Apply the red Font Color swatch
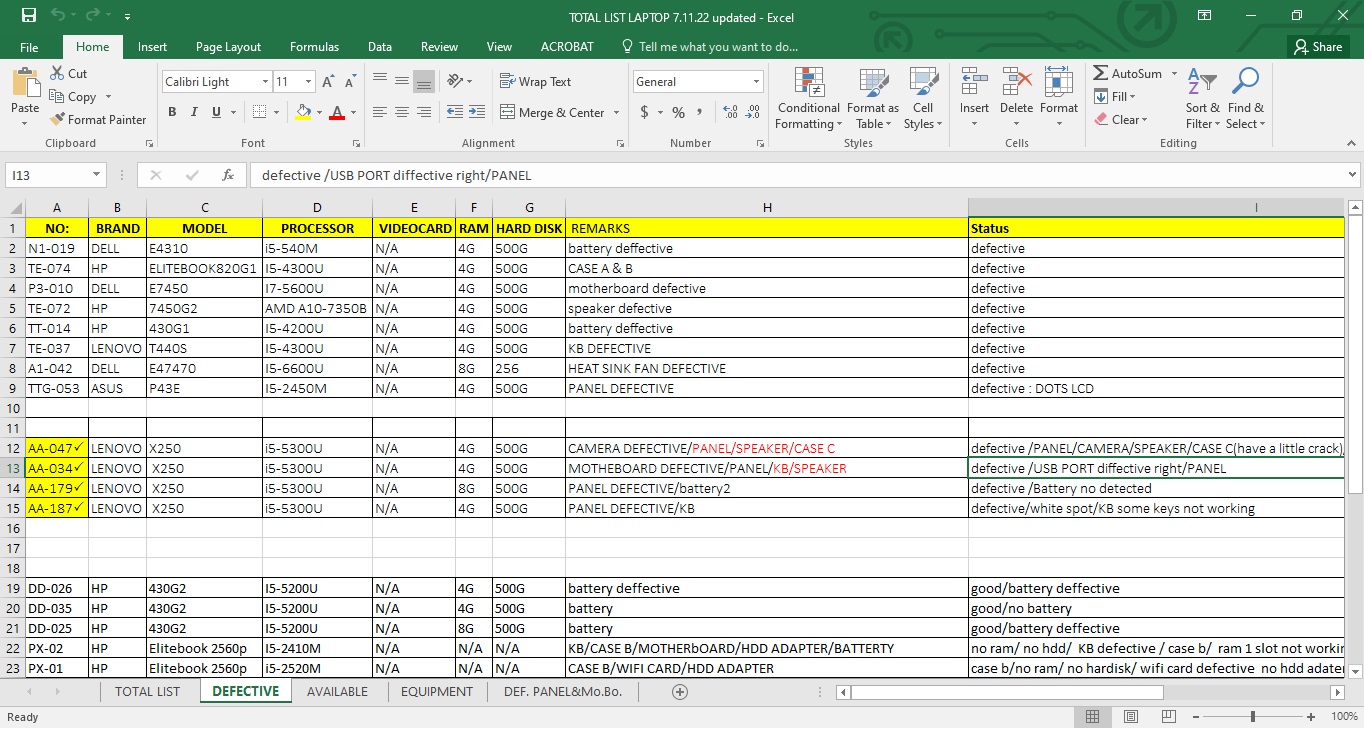Screen dimensions: 1364x732 click(x=337, y=112)
